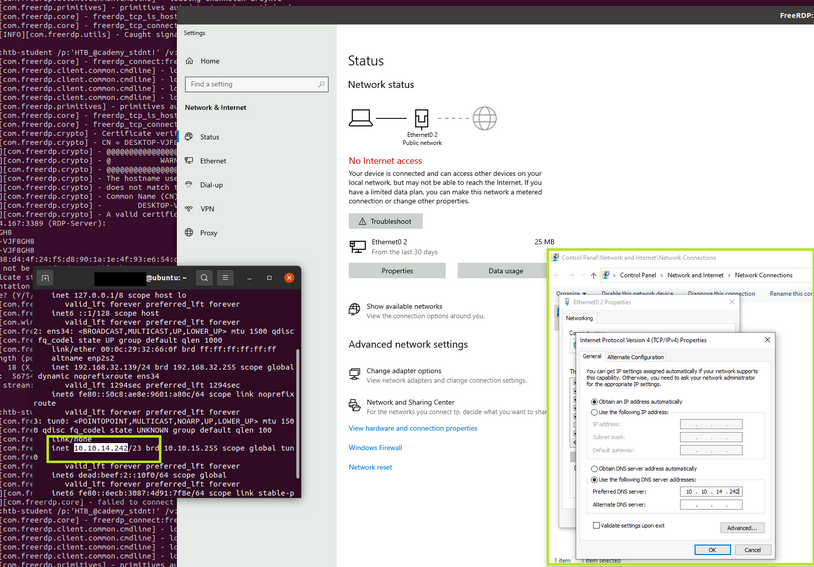Click Cancel in IPv4 Properties dialog
Viewport: 814px width, 567px height.
coord(752,550)
